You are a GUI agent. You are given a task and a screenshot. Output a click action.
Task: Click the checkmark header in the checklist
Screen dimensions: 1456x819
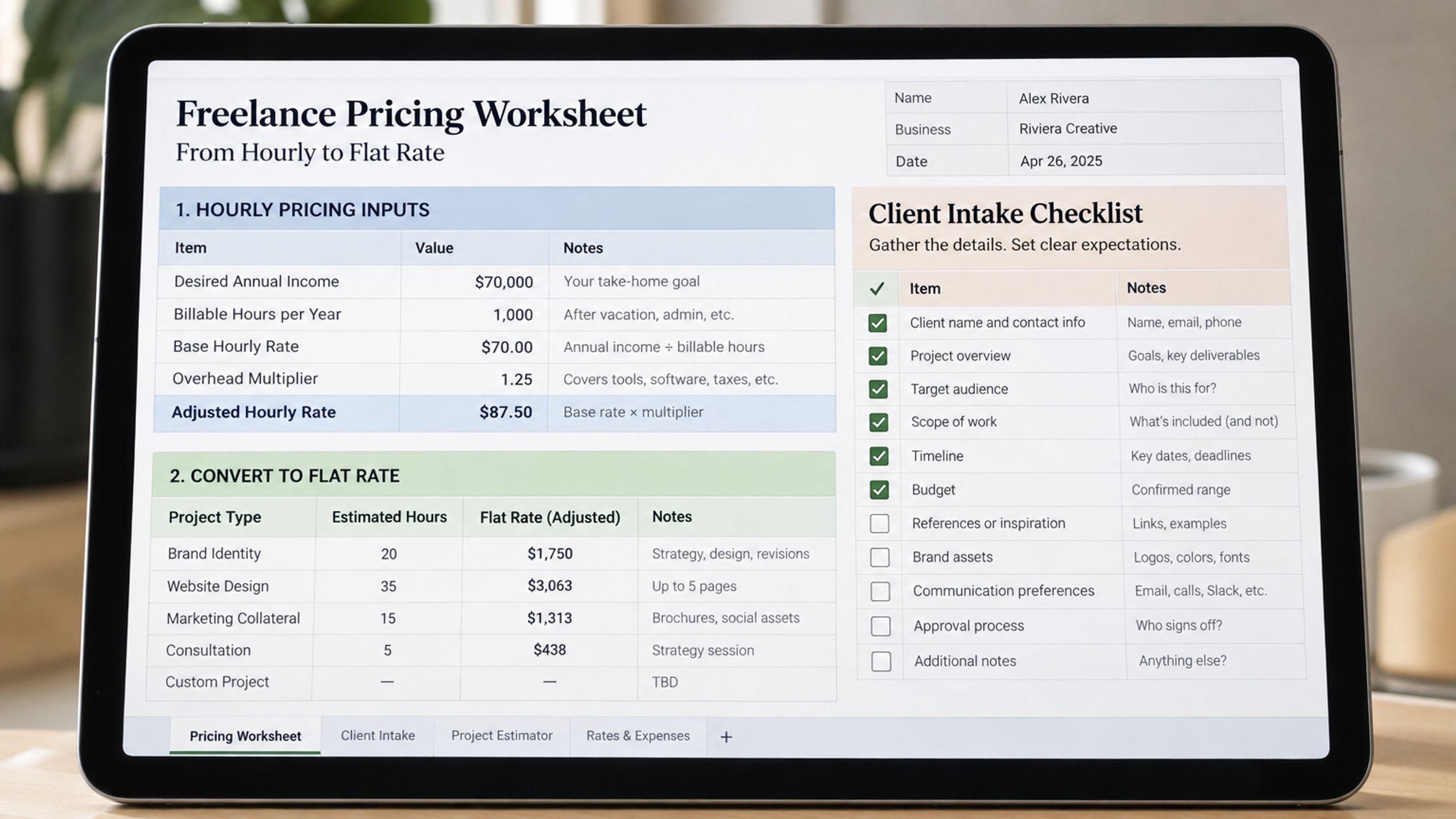tap(876, 289)
